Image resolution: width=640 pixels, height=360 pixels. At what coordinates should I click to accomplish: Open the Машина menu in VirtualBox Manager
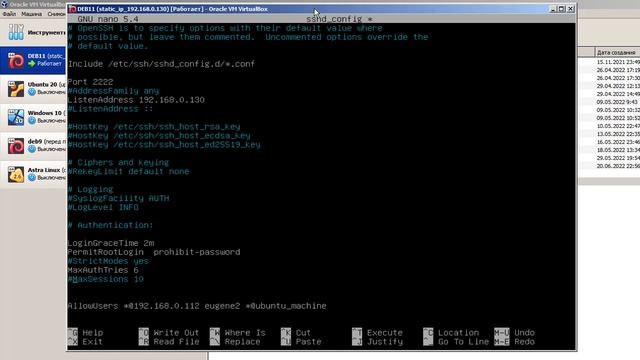tap(31, 14)
